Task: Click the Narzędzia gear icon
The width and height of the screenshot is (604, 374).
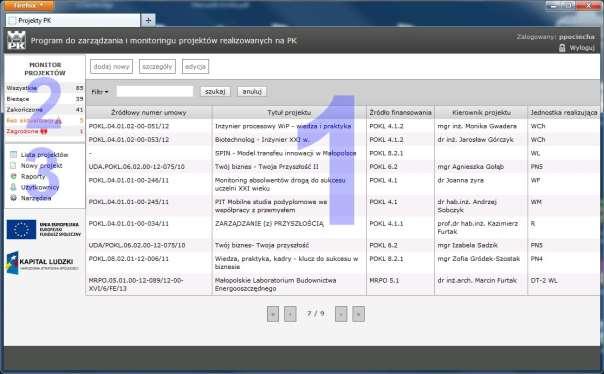Action: 13,198
